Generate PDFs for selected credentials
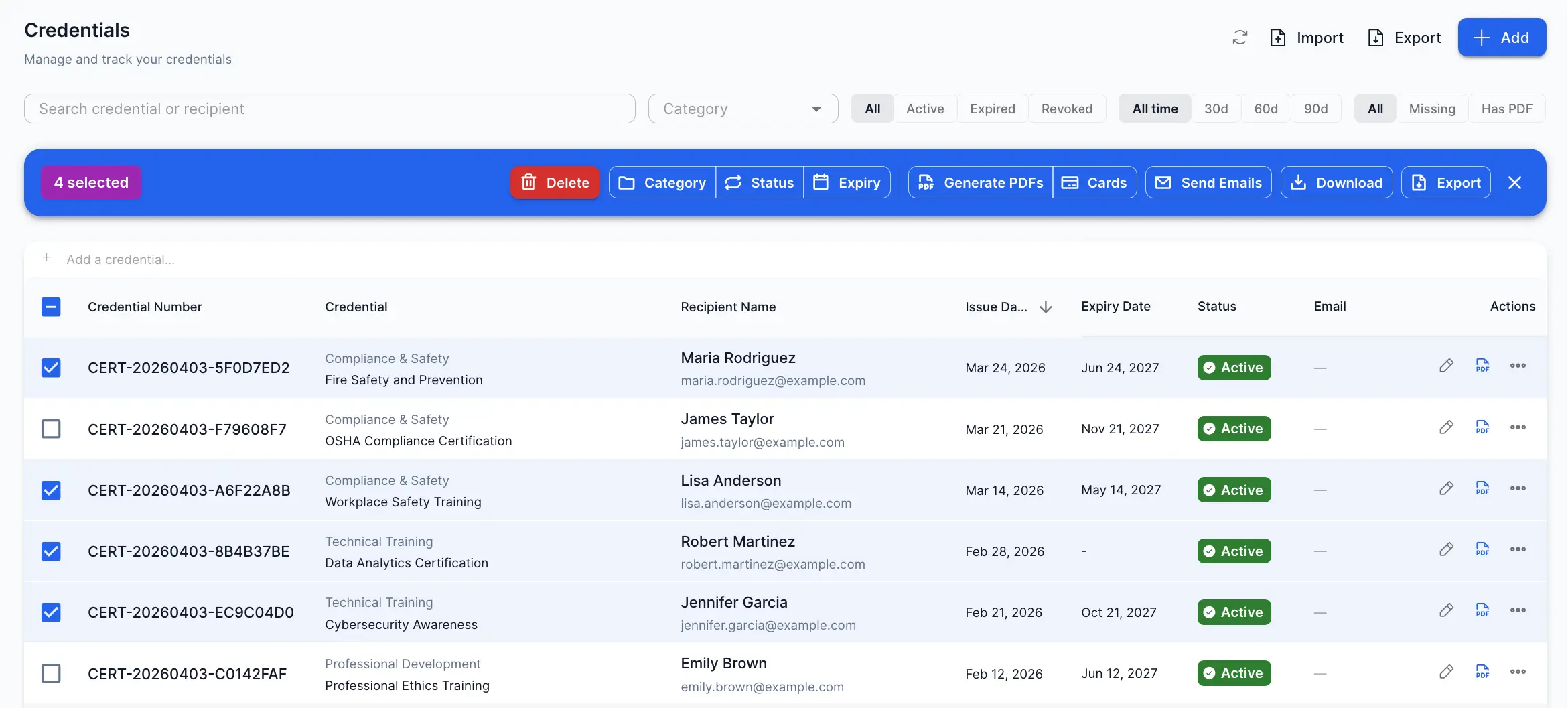Screen dimensions: 1568x708 point(979,182)
